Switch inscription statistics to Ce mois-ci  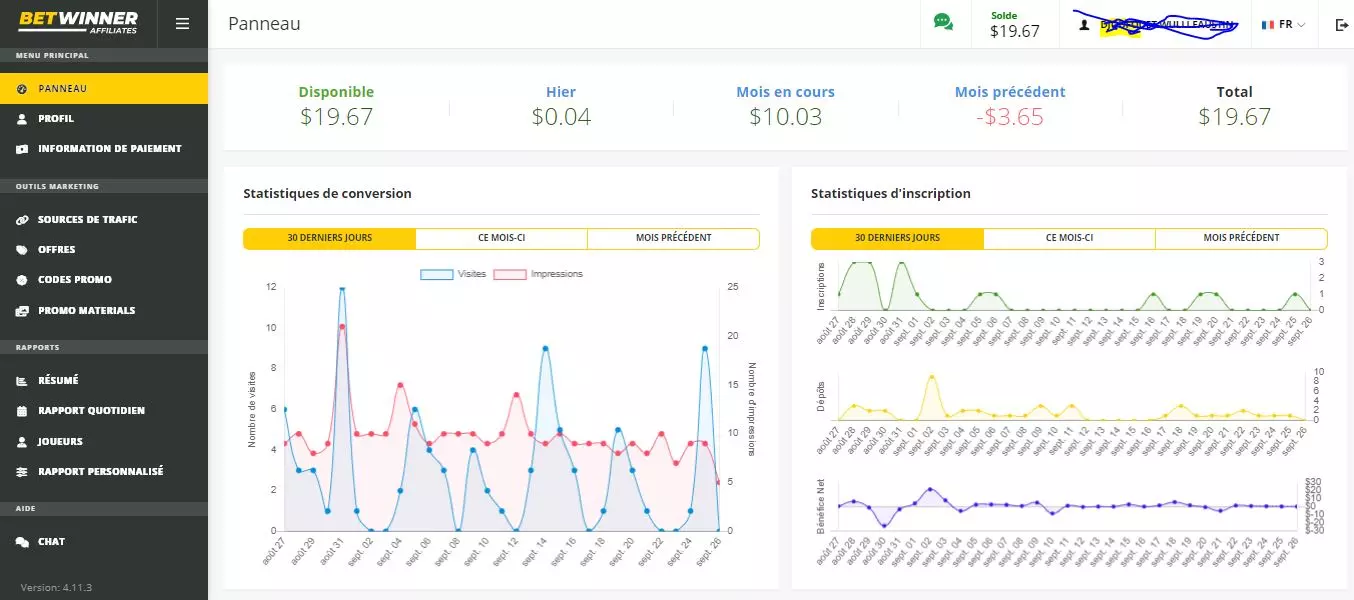(1069, 238)
